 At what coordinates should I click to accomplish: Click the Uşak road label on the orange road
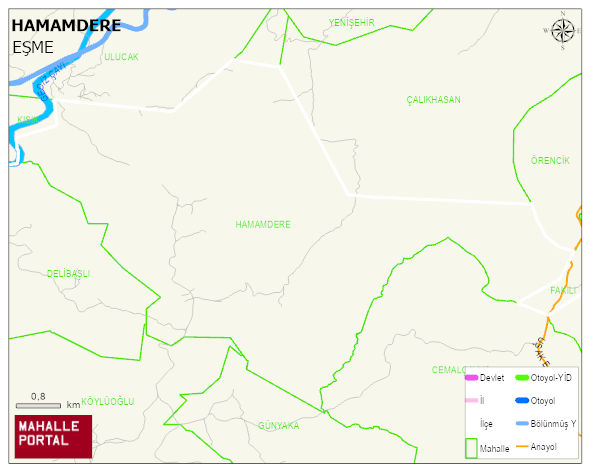543,352
